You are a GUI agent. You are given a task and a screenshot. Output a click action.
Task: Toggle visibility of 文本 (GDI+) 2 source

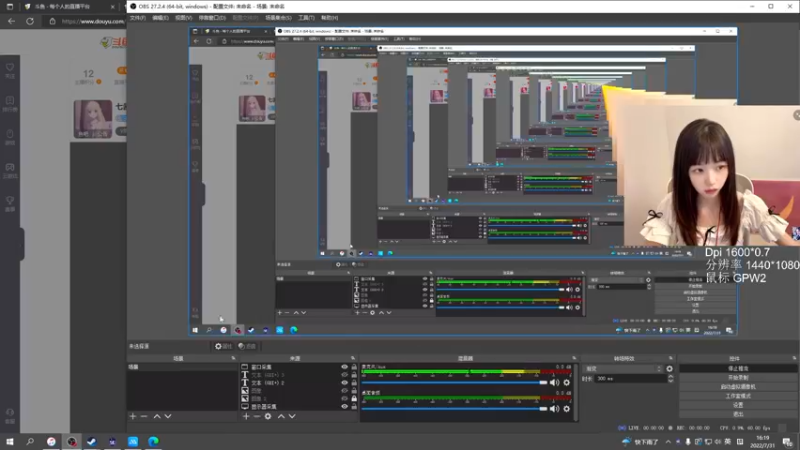tap(344, 383)
